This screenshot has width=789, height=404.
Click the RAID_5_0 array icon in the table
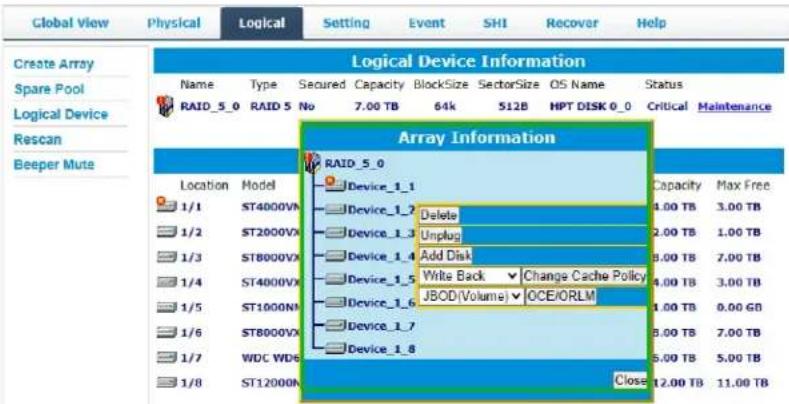pos(165,106)
